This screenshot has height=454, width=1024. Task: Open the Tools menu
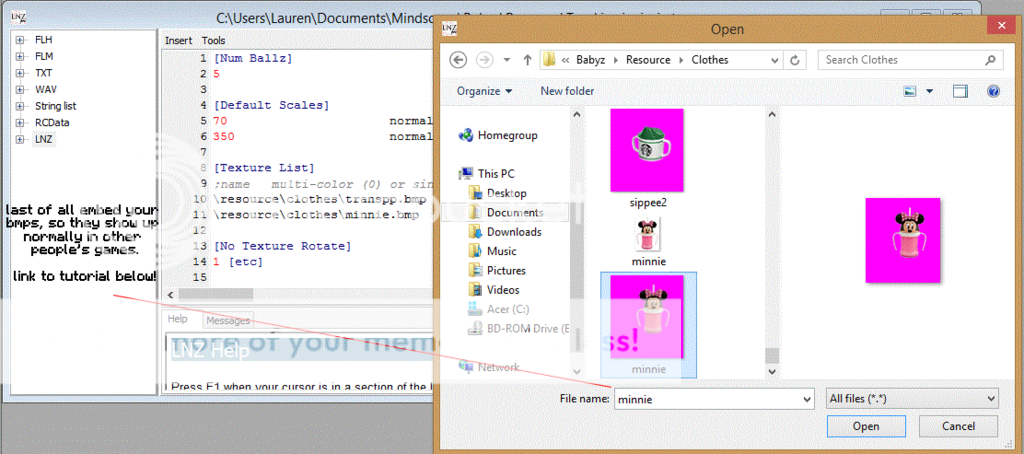click(x=213, y=41)
